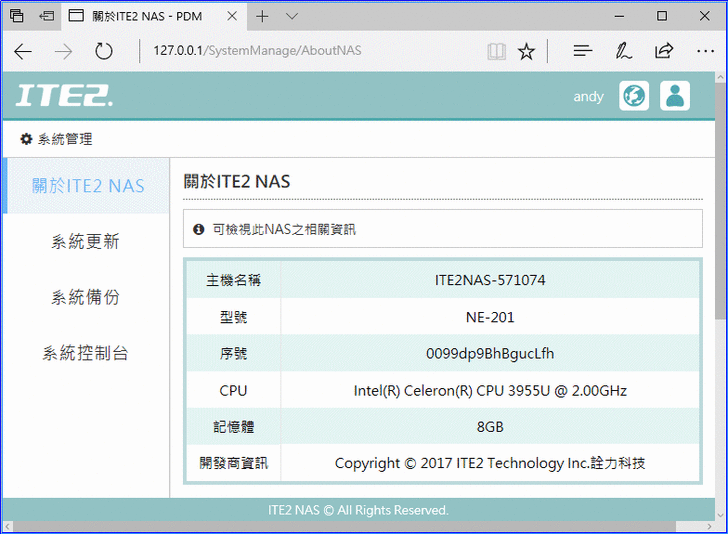Go back with browser back arrow
This screenshot has height=534, width=728.
point(23,51)
